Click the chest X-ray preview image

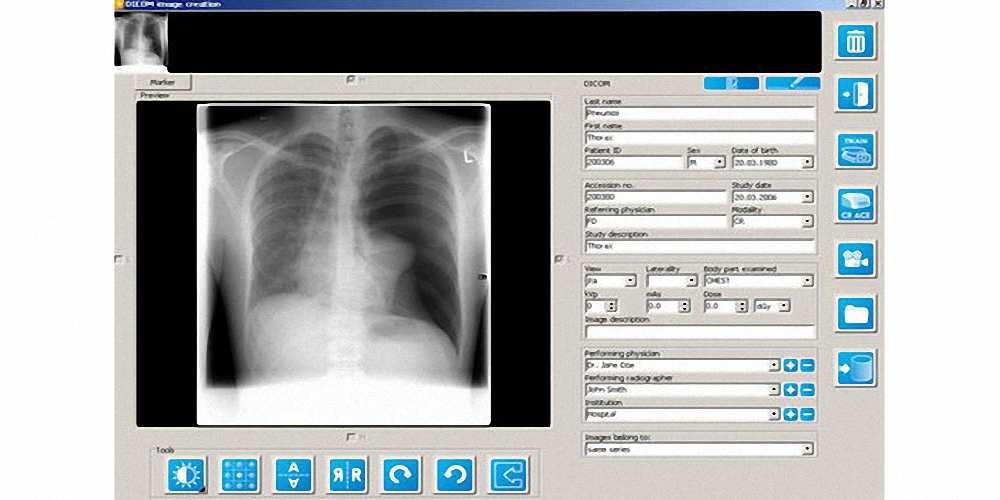(x=343, y=264)
